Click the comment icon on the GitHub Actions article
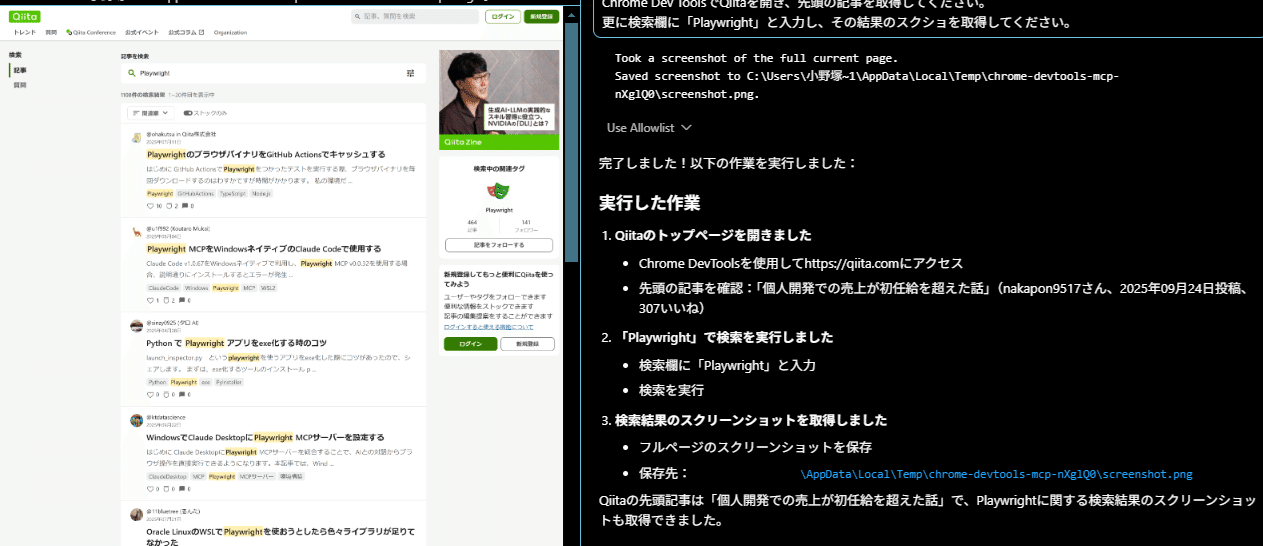Image resolution: width=1263 pixels, height=546 pixels. (184, 206)
